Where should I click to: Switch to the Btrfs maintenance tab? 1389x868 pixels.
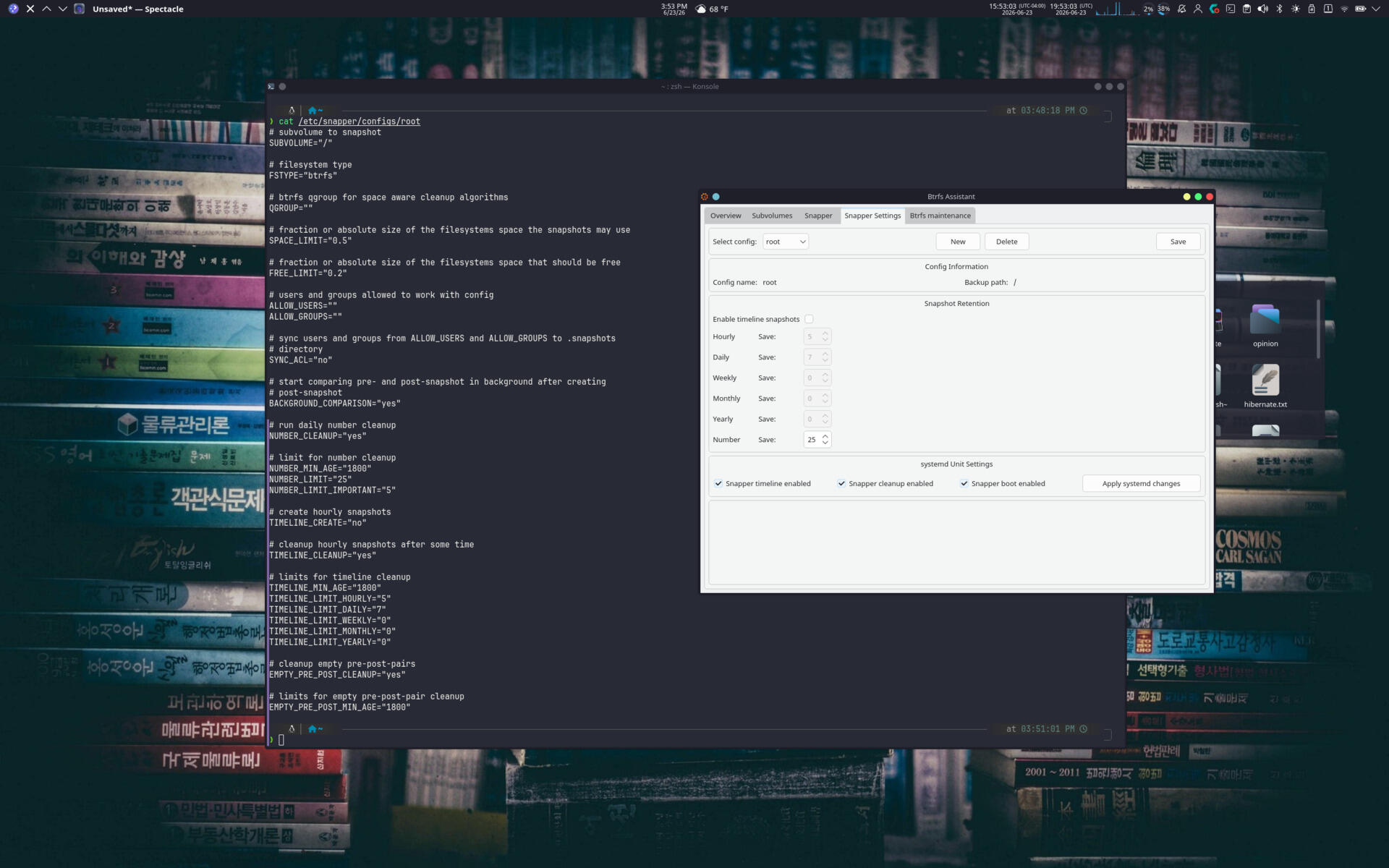940,216
